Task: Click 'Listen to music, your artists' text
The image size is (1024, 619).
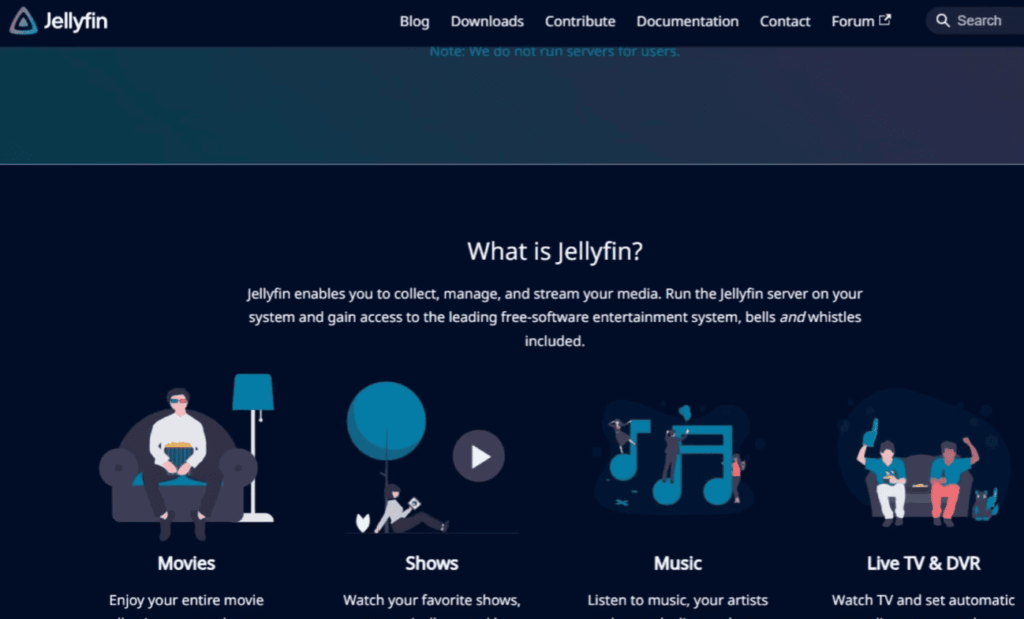Action: pos(678,600)
